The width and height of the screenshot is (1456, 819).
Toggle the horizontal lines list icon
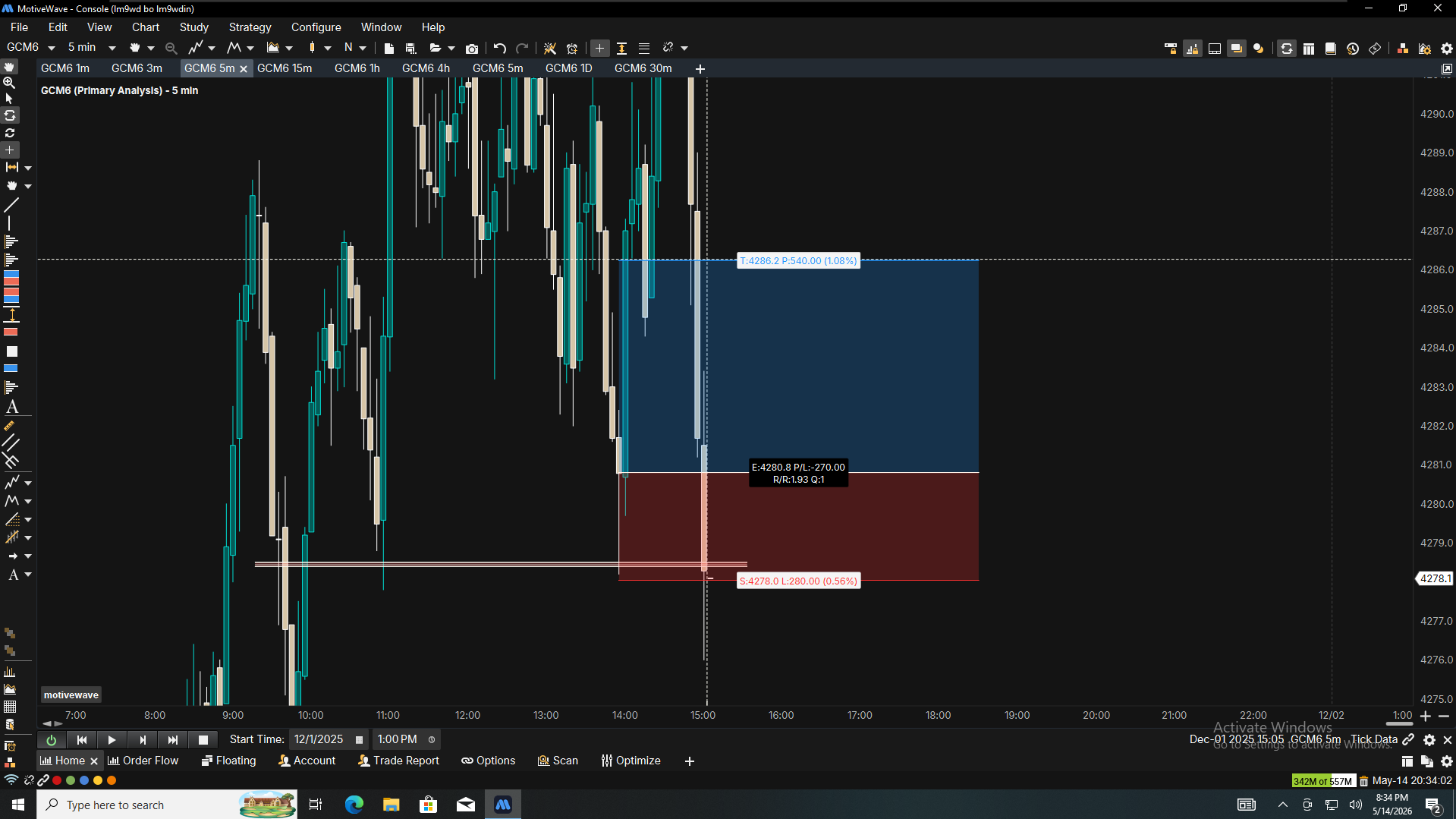point(644,49)
